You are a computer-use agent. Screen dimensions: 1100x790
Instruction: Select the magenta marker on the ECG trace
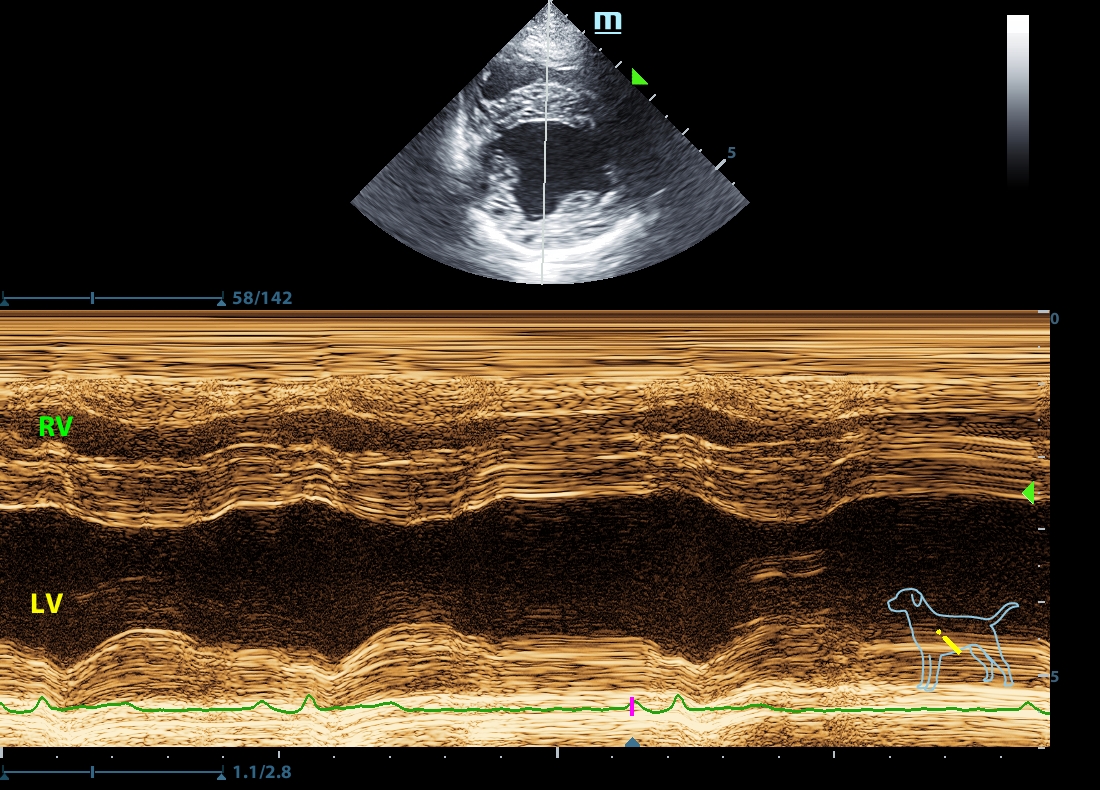pos(632,707)
